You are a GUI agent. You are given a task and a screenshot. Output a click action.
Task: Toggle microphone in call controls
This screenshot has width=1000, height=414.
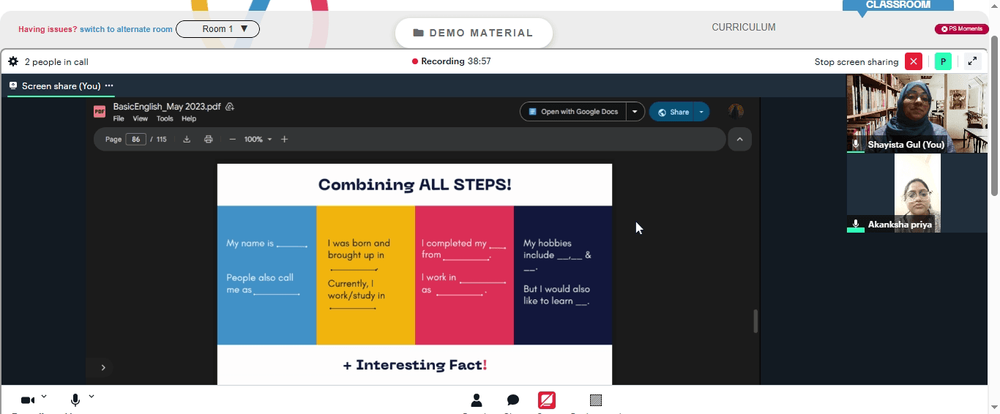[x=75, y=400]
